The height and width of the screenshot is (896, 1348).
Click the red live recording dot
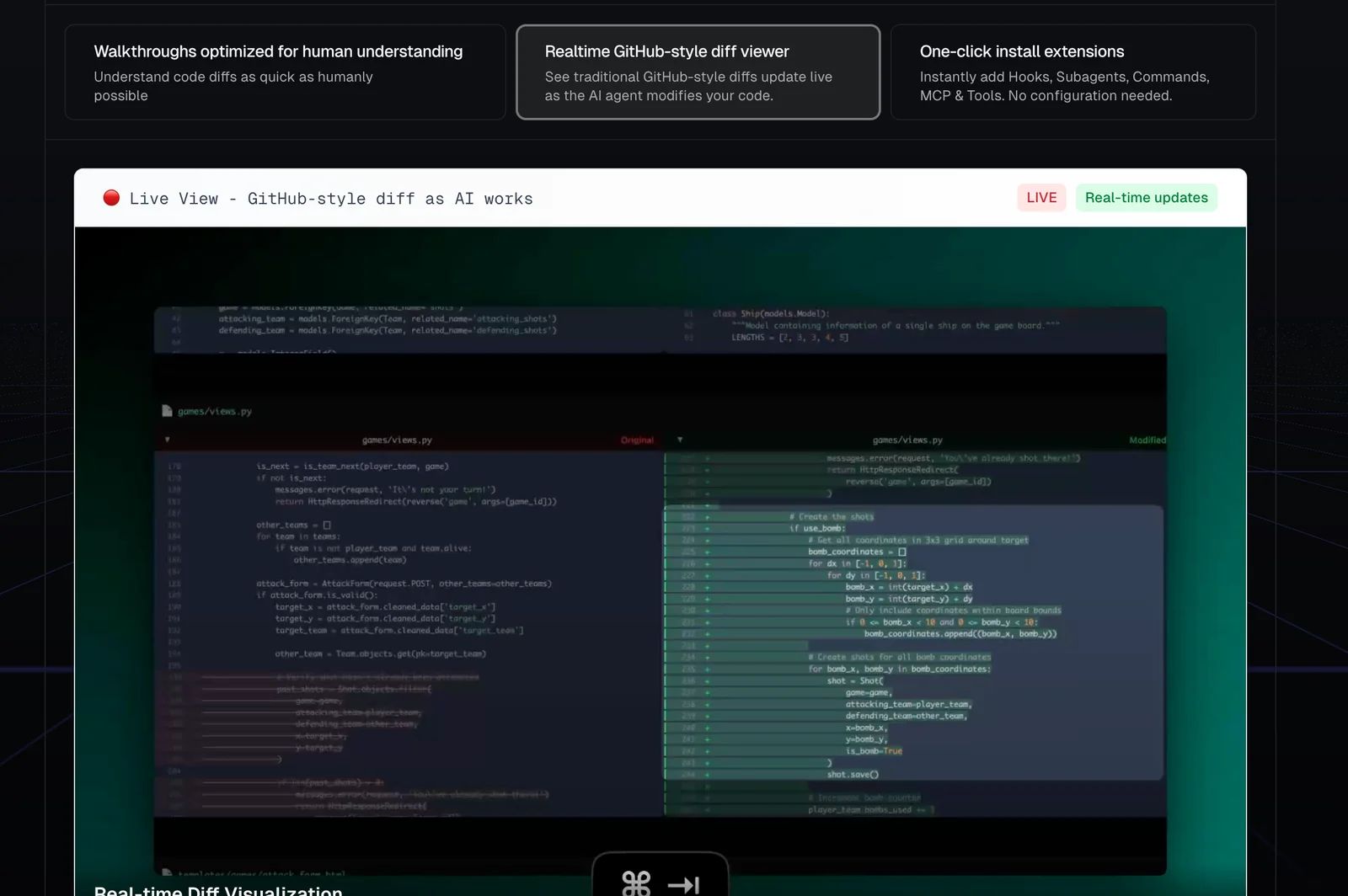pyautogui.click(x=111, y=198)
